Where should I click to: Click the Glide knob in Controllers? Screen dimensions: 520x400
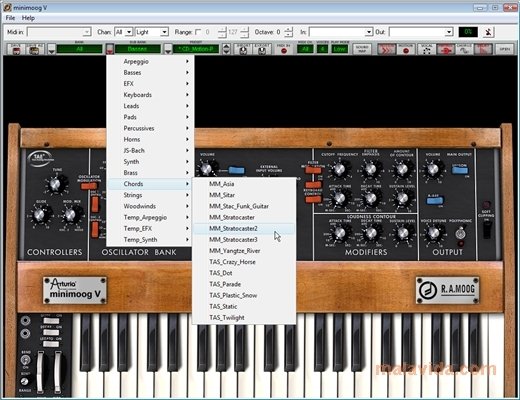pyautogui.click(x=40, y=215)
